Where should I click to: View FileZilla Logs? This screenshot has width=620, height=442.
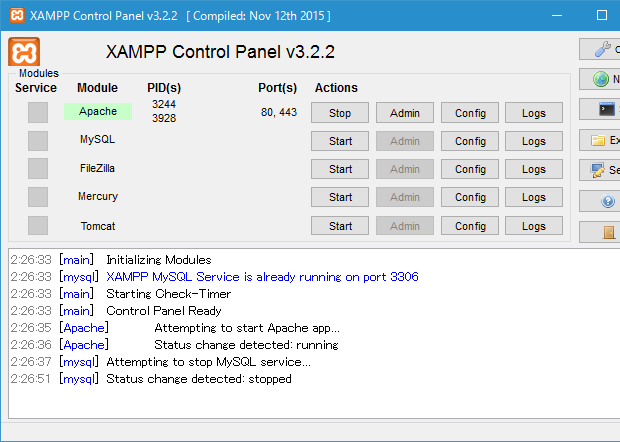[534, 169]
